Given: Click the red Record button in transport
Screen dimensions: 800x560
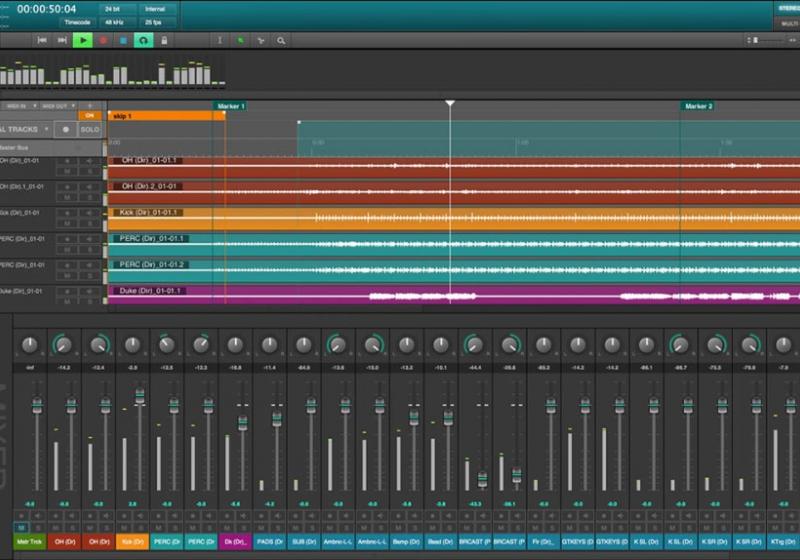Looking at the screenshot, I should click(x=103, y=40).
